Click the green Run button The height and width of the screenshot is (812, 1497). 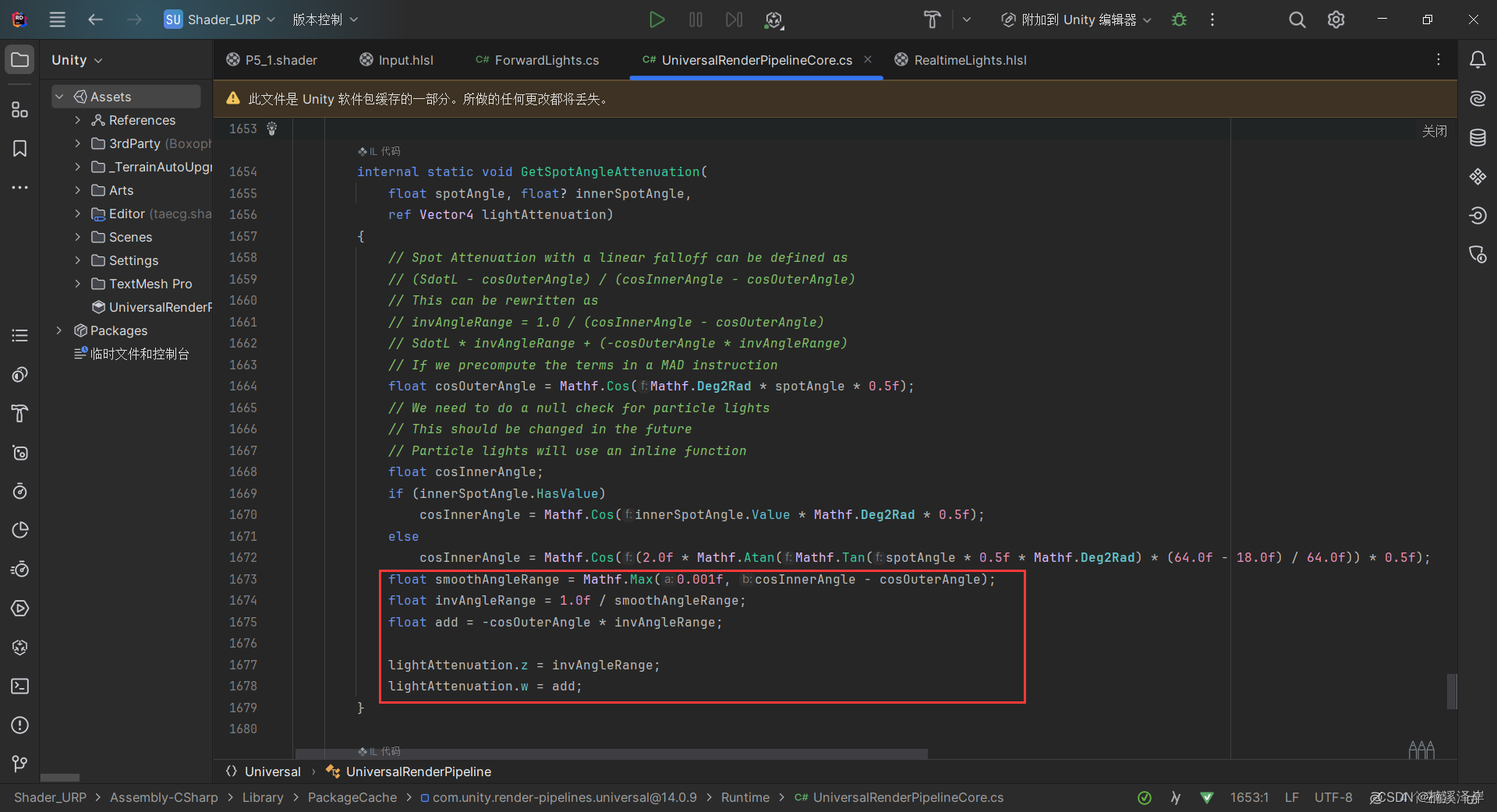coord(657,19)
